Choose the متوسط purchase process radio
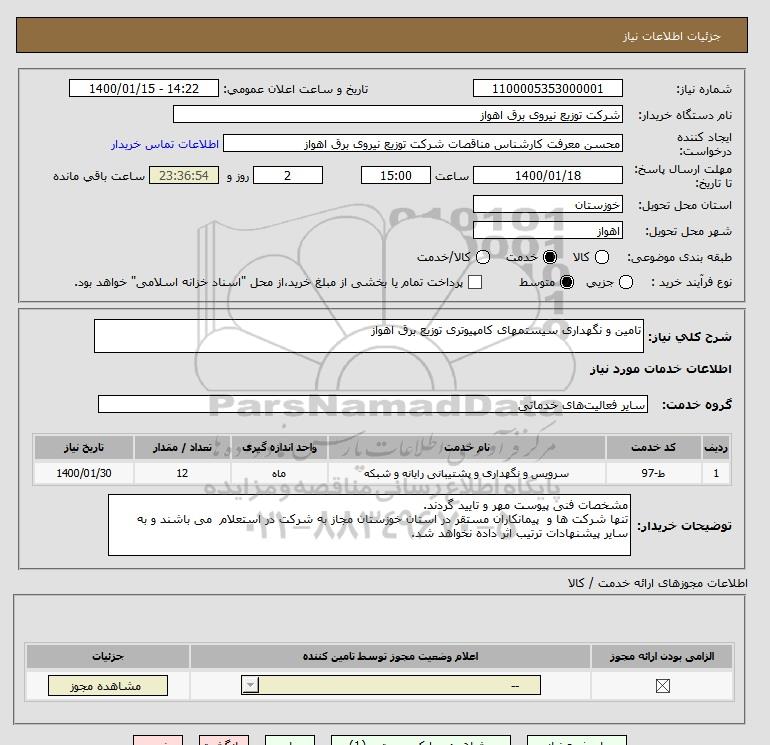This screenshot has width=770, height=745. [x=567, y=282]
